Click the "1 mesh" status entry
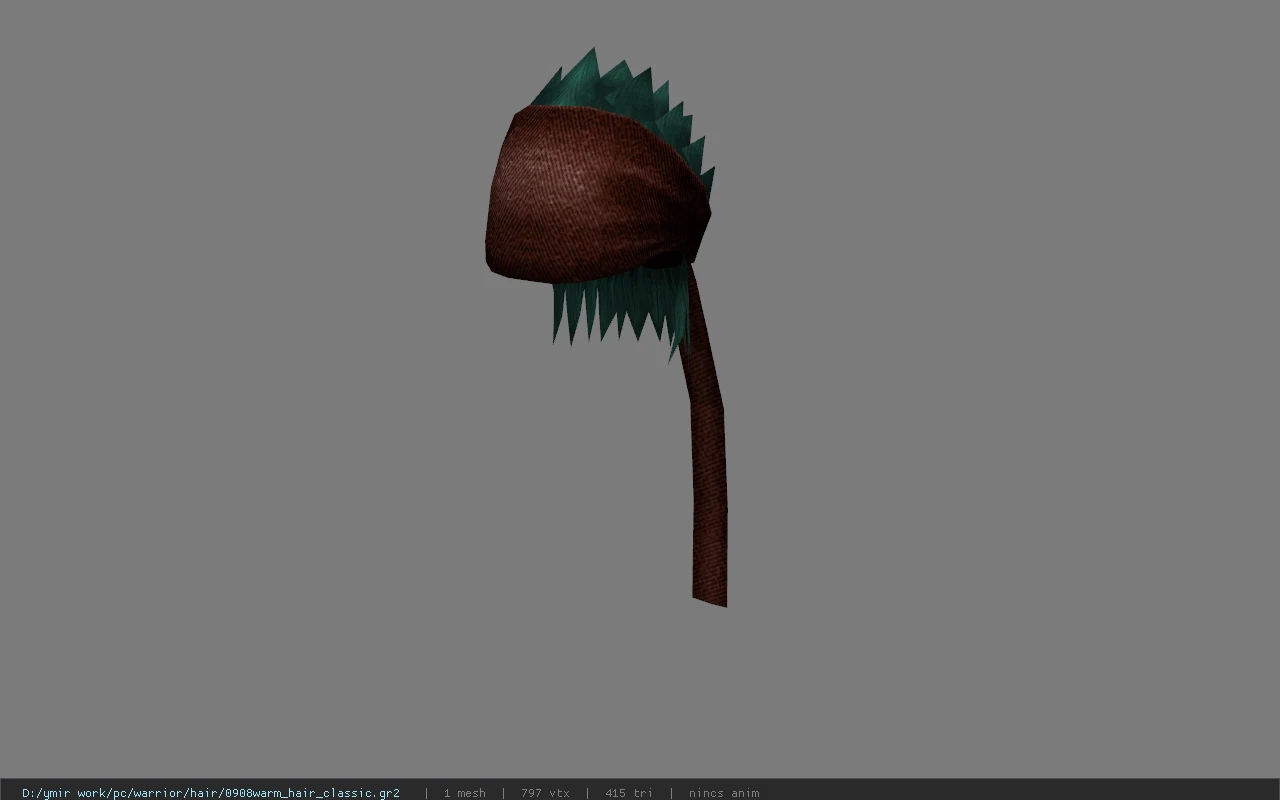This screenshot has width=1280, height=800. 464,793
